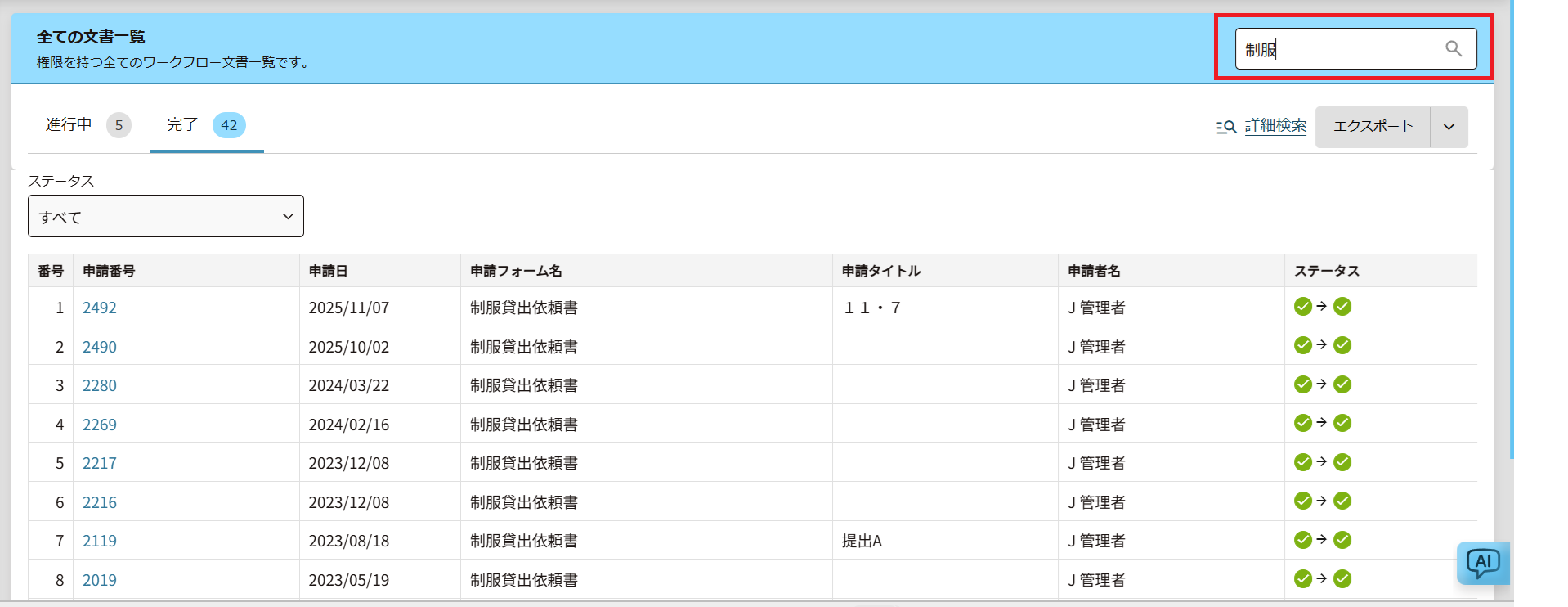This screenshot has height=607, width=1568.
Task: Click the status checkmark icons for application 2280
Action: 1322,384
